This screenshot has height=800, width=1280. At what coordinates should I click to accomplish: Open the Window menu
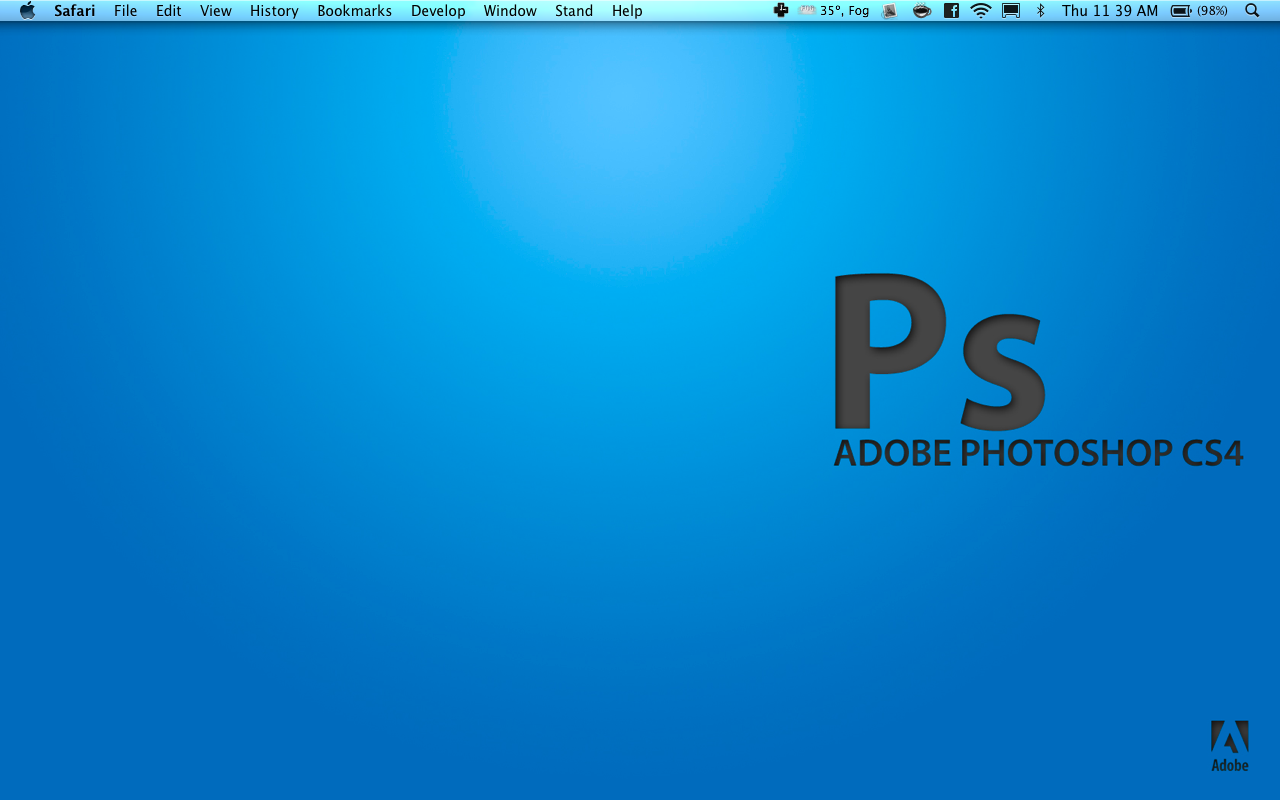pos(510,11)
